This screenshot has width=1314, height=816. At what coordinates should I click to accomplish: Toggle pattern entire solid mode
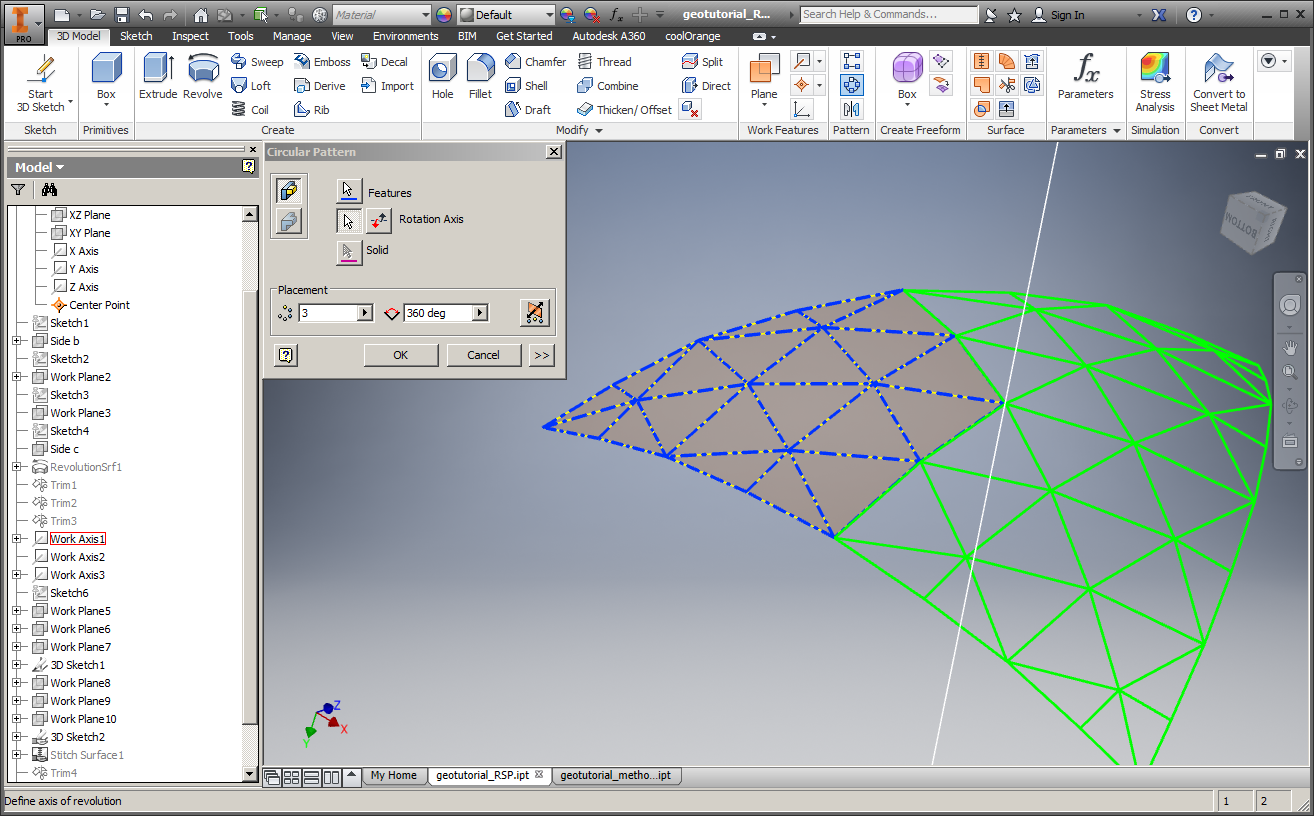pos(289,221)
